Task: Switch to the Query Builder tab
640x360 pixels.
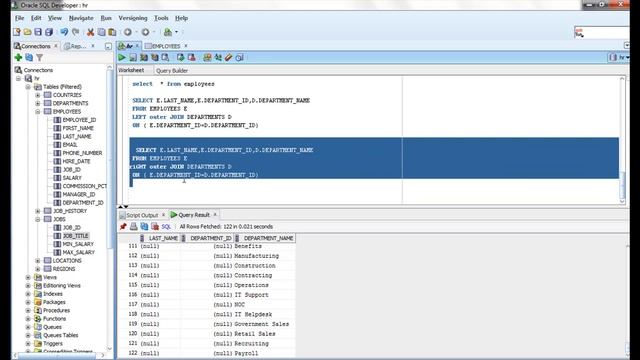Action: click(x=172, y=71)
